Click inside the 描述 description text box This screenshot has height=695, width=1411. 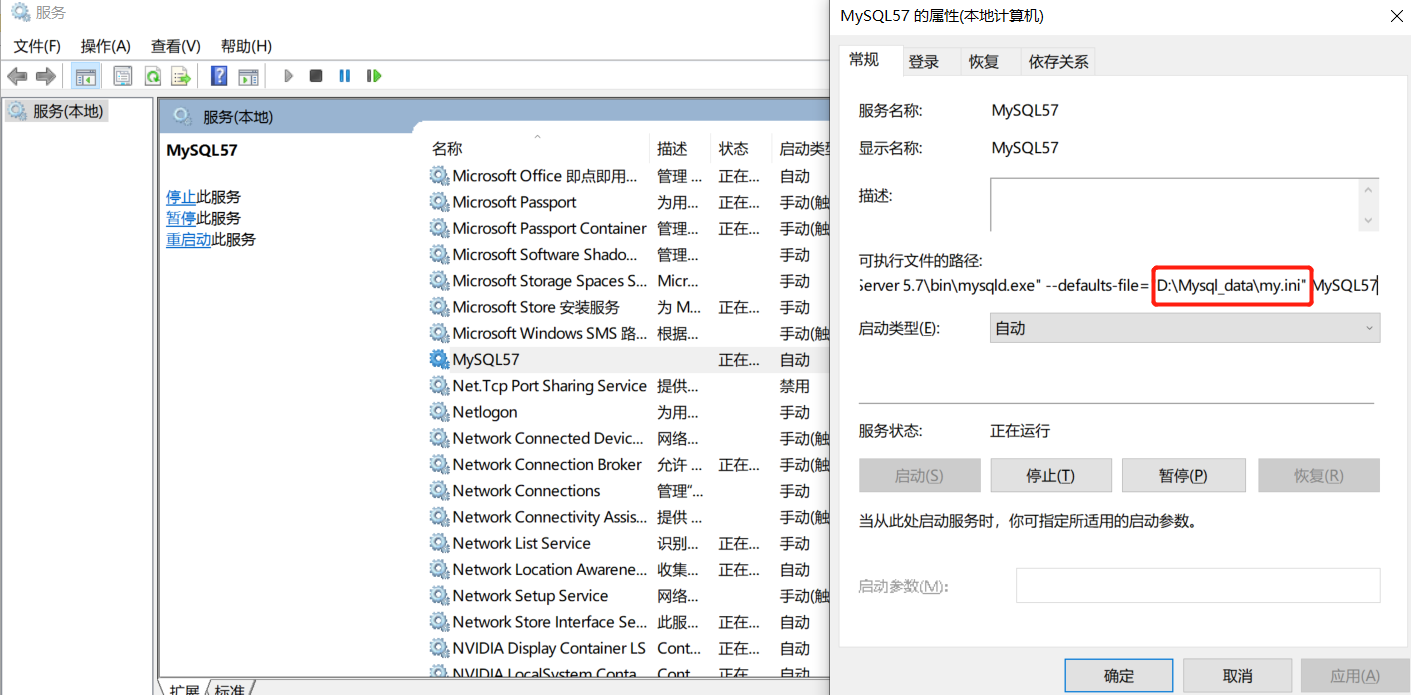[1175, 205]
